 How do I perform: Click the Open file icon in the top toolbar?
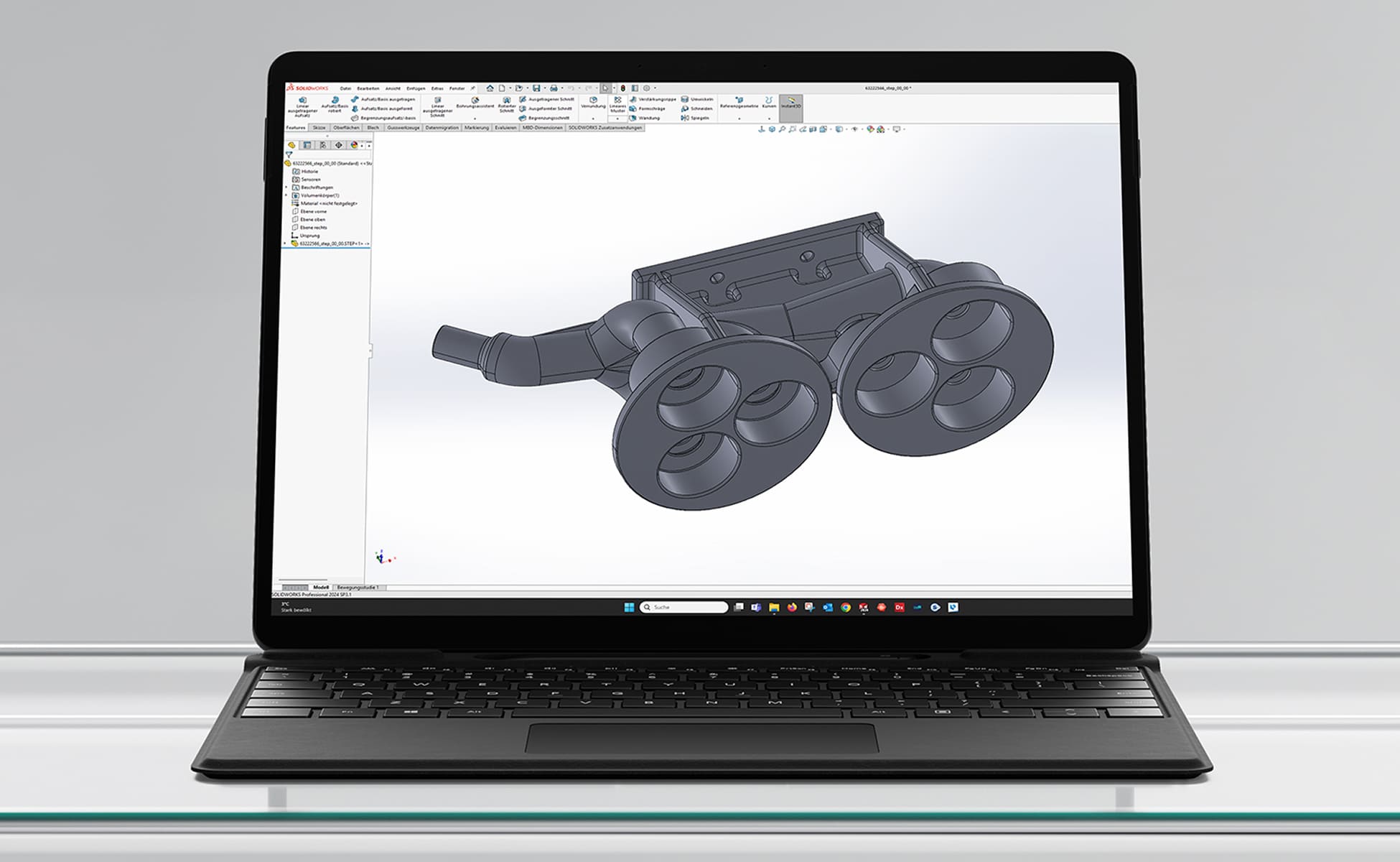point(519,88)
